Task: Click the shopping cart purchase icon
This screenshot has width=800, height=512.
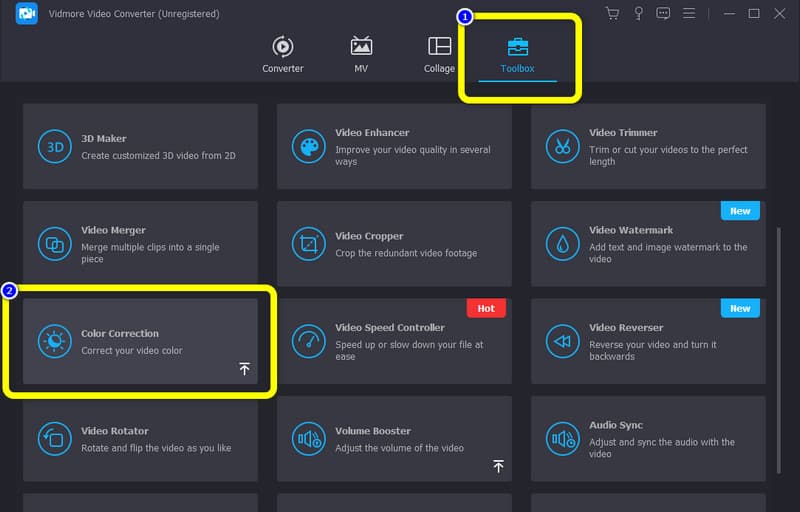Action: pos(612,14)
